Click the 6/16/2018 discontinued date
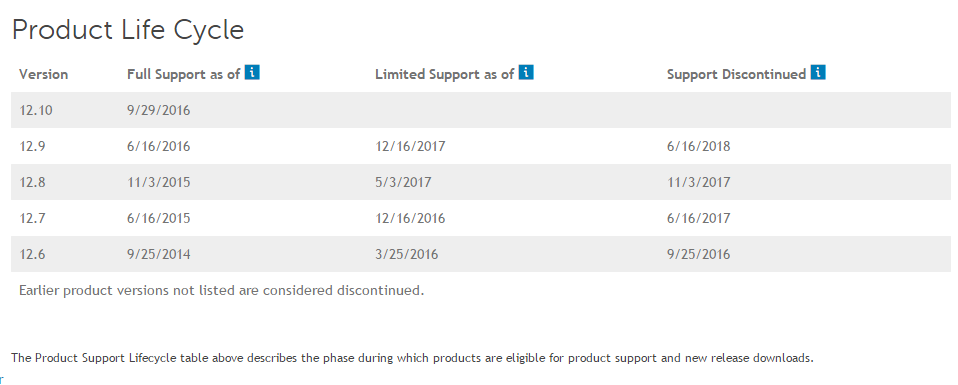This screenshot has width=958, height=385. 698,147
